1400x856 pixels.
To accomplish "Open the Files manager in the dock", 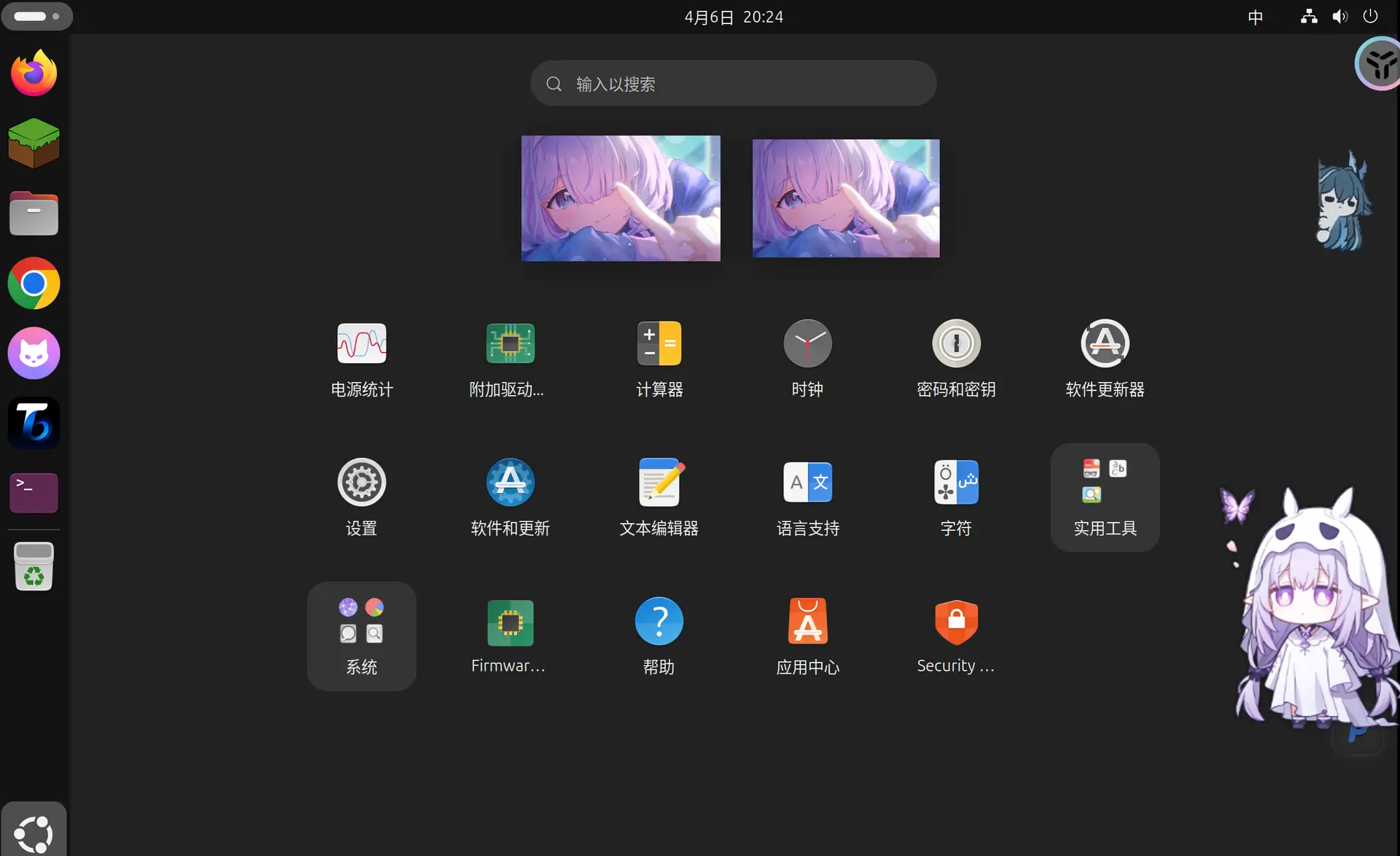I will pyautogui.click(x=34, y=214).
